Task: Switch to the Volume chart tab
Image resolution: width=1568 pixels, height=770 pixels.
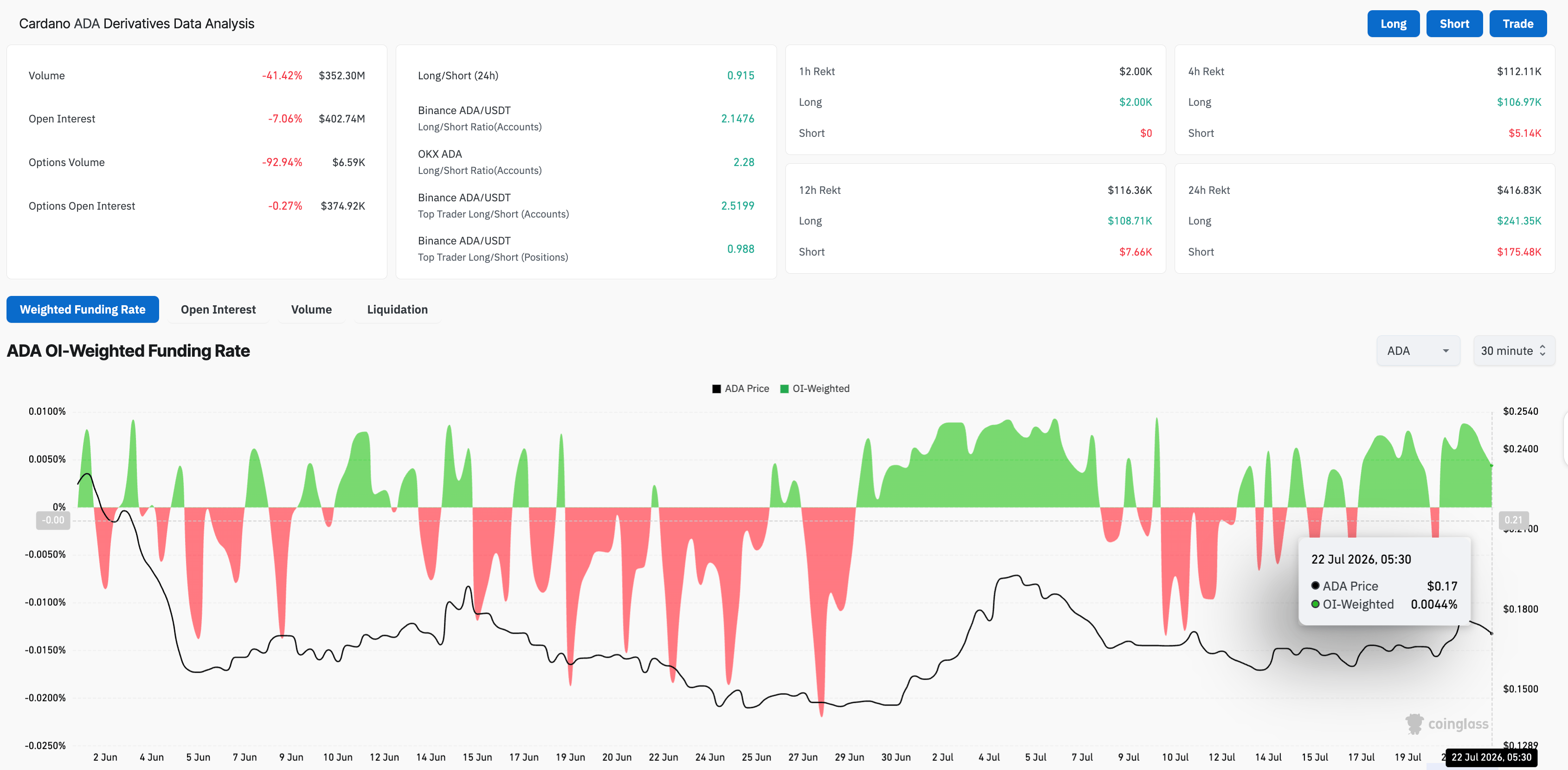Action: tap(311, 309)
